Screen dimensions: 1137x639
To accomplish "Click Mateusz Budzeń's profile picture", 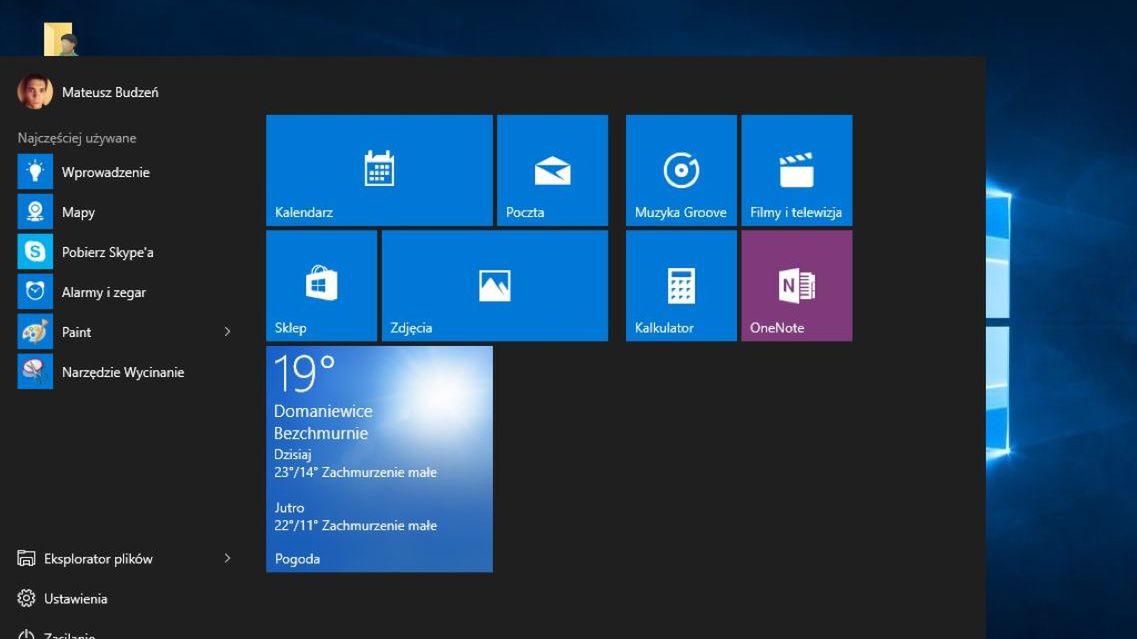I will (35, 92).
